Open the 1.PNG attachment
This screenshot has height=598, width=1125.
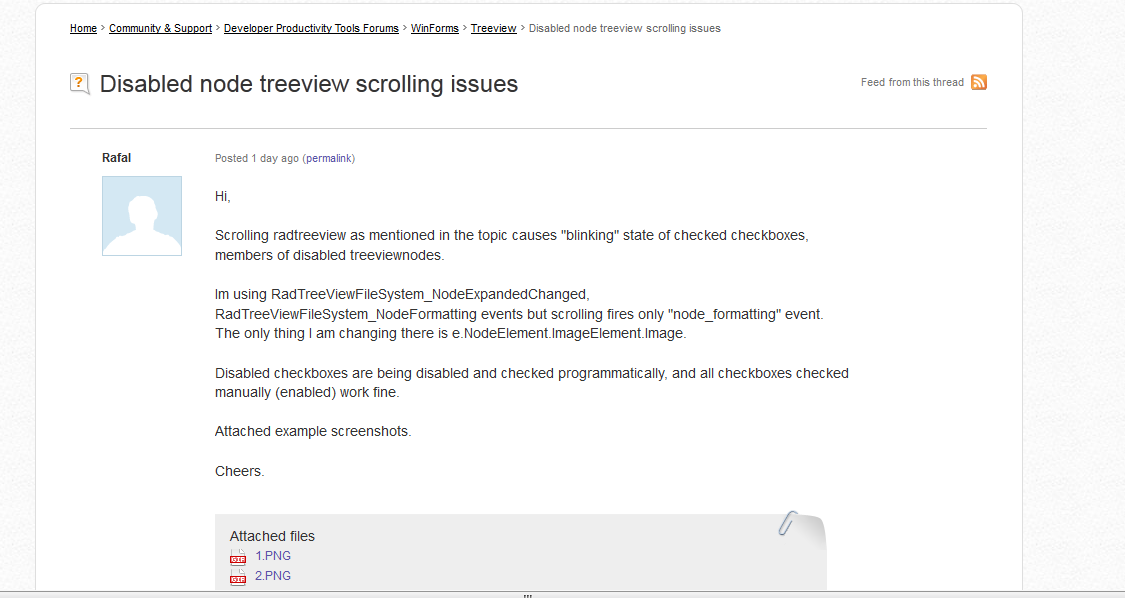(x=273, y=556)
